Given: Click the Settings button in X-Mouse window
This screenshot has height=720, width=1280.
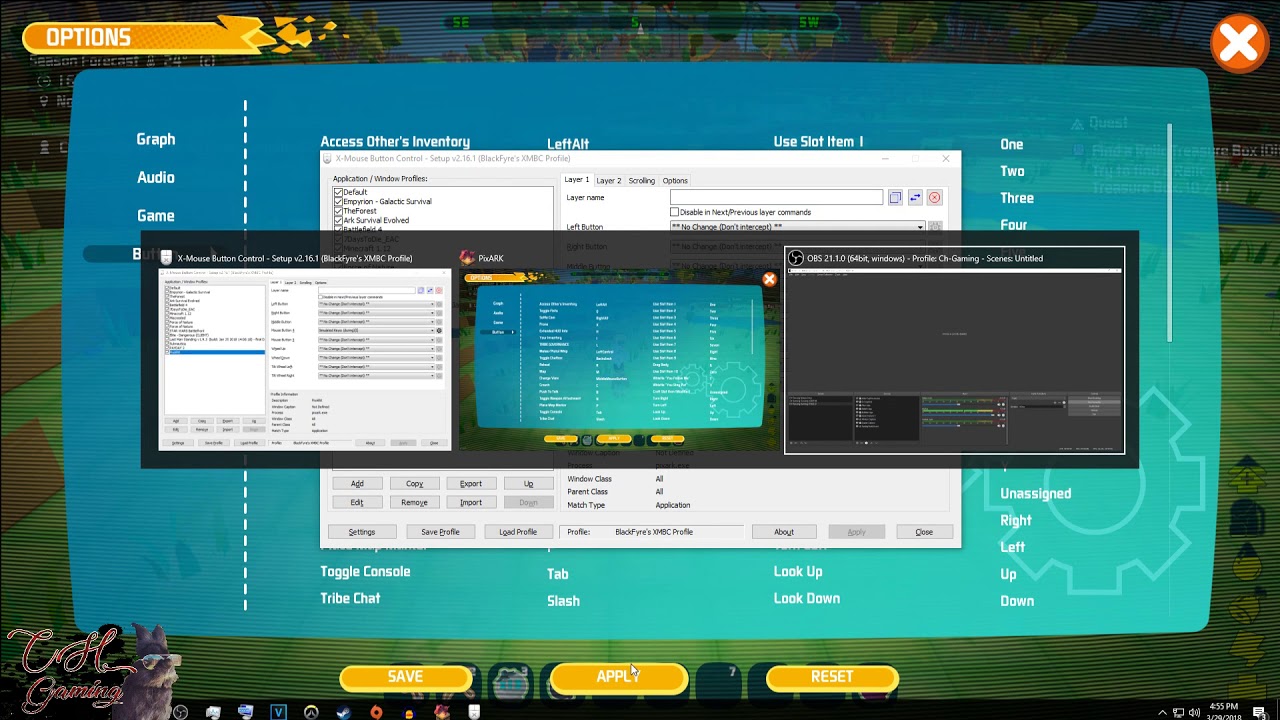Looking at the screenshot, I should (362, 532).
